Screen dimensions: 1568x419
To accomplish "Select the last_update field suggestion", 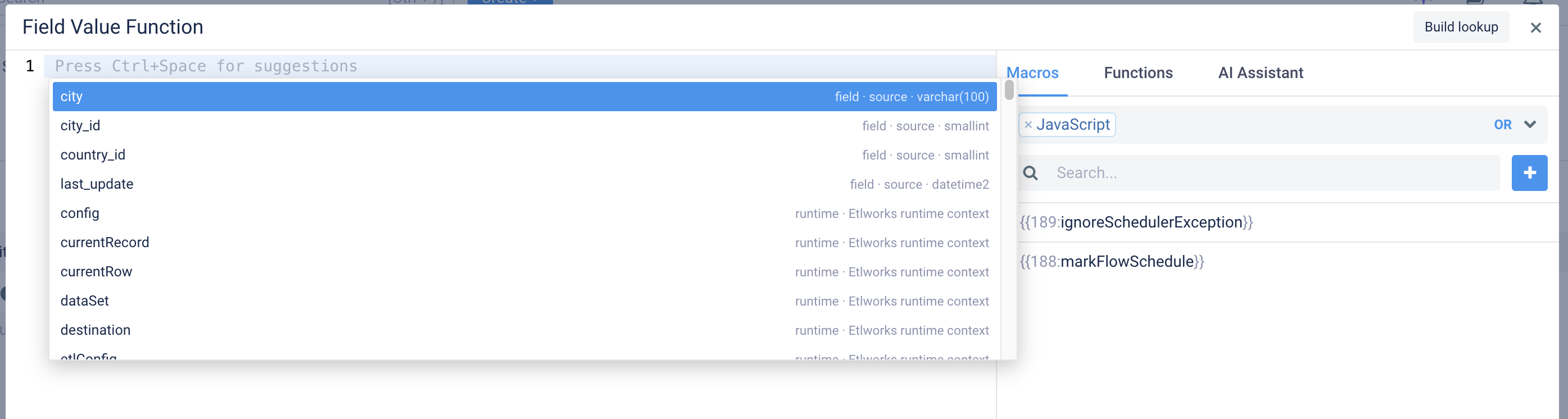I will (x=524, y=184).
